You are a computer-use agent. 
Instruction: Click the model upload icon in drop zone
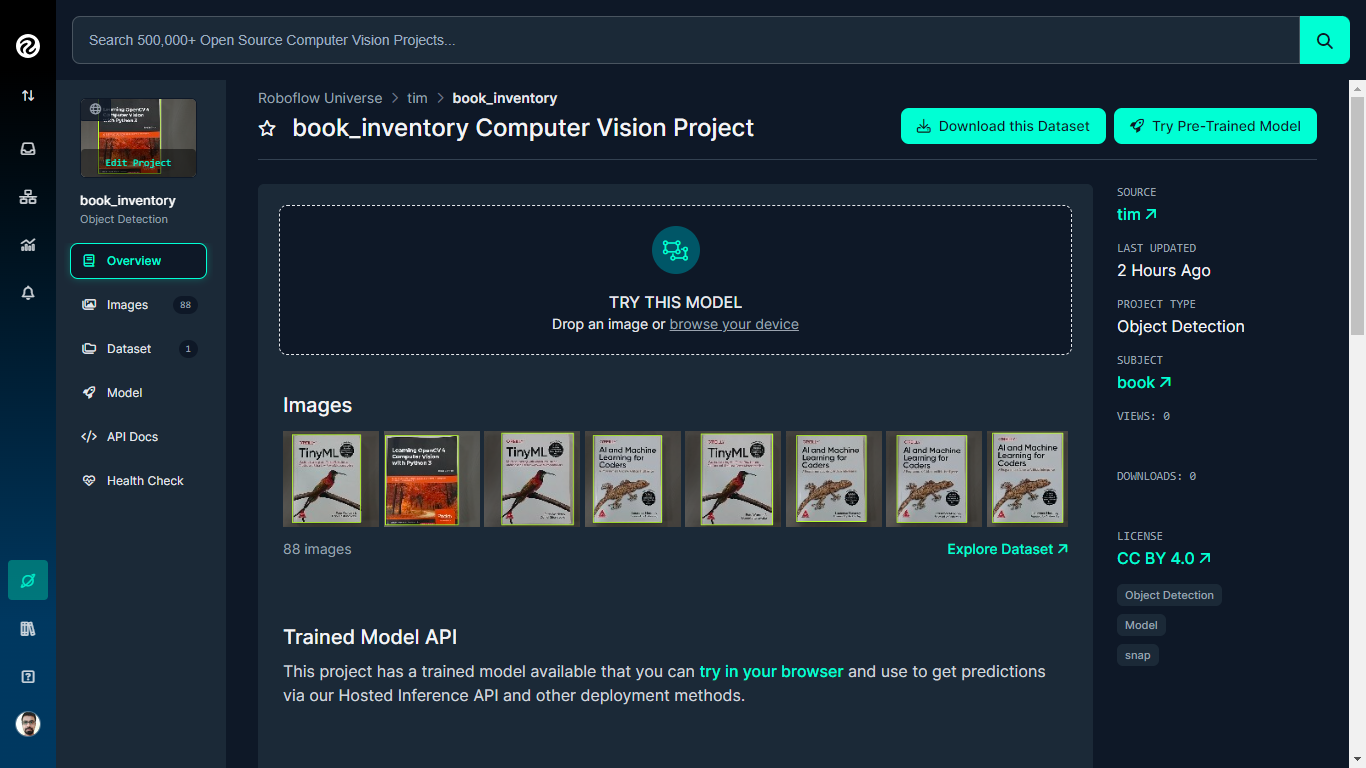click(675, 250)
